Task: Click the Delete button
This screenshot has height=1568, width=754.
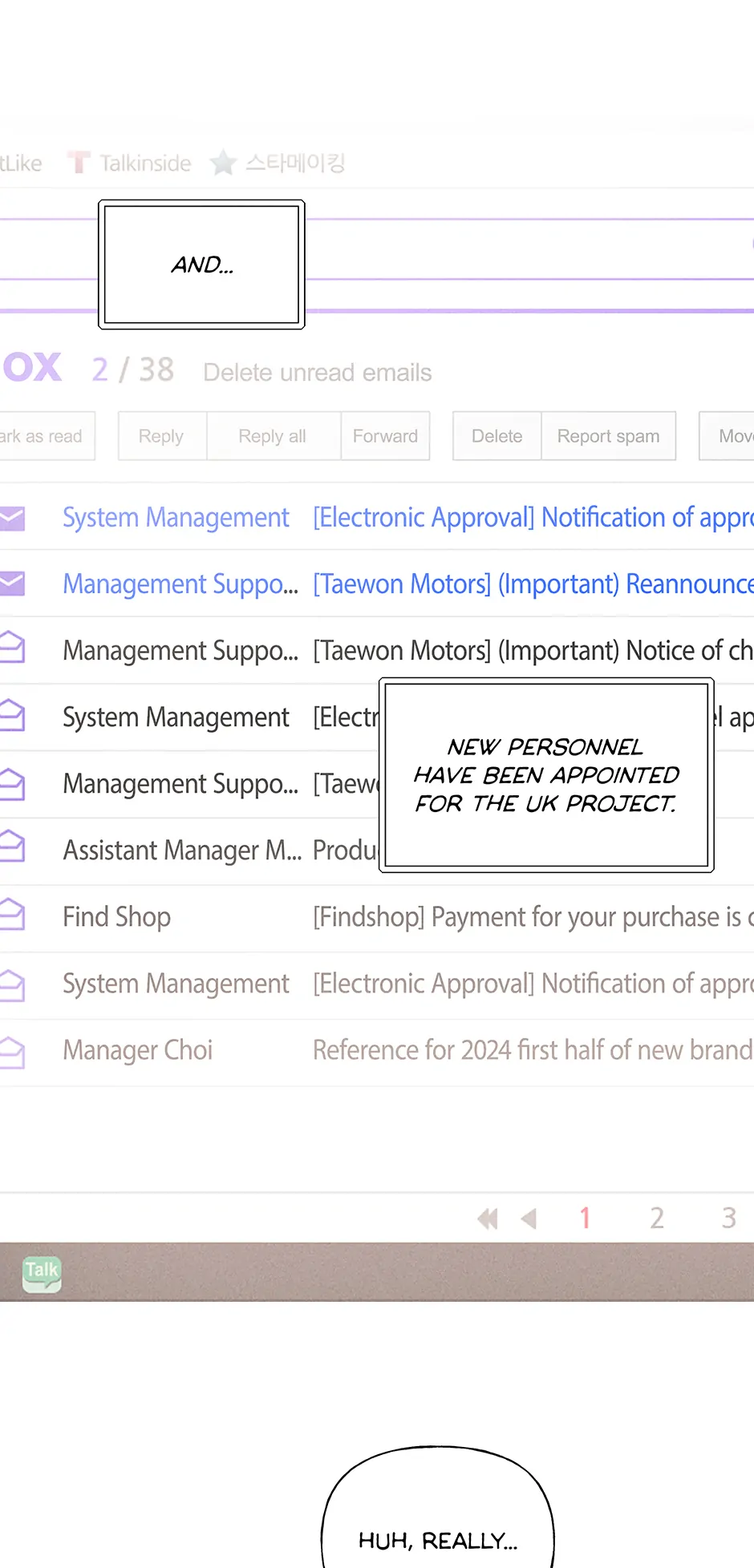Action: [497, 436]
